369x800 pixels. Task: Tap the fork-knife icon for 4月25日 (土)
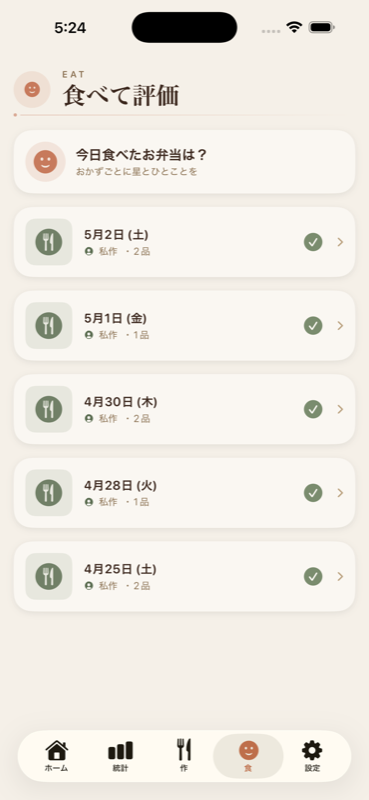pyautogui.click(x=48, y=577)
